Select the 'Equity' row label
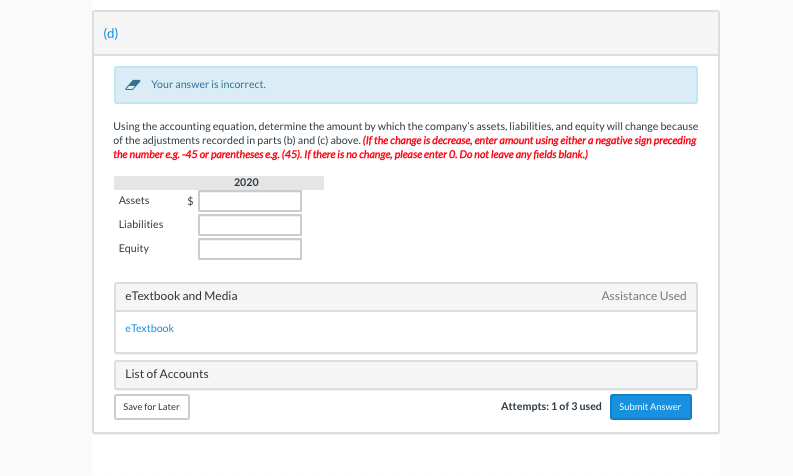 (x=134, y=248)
